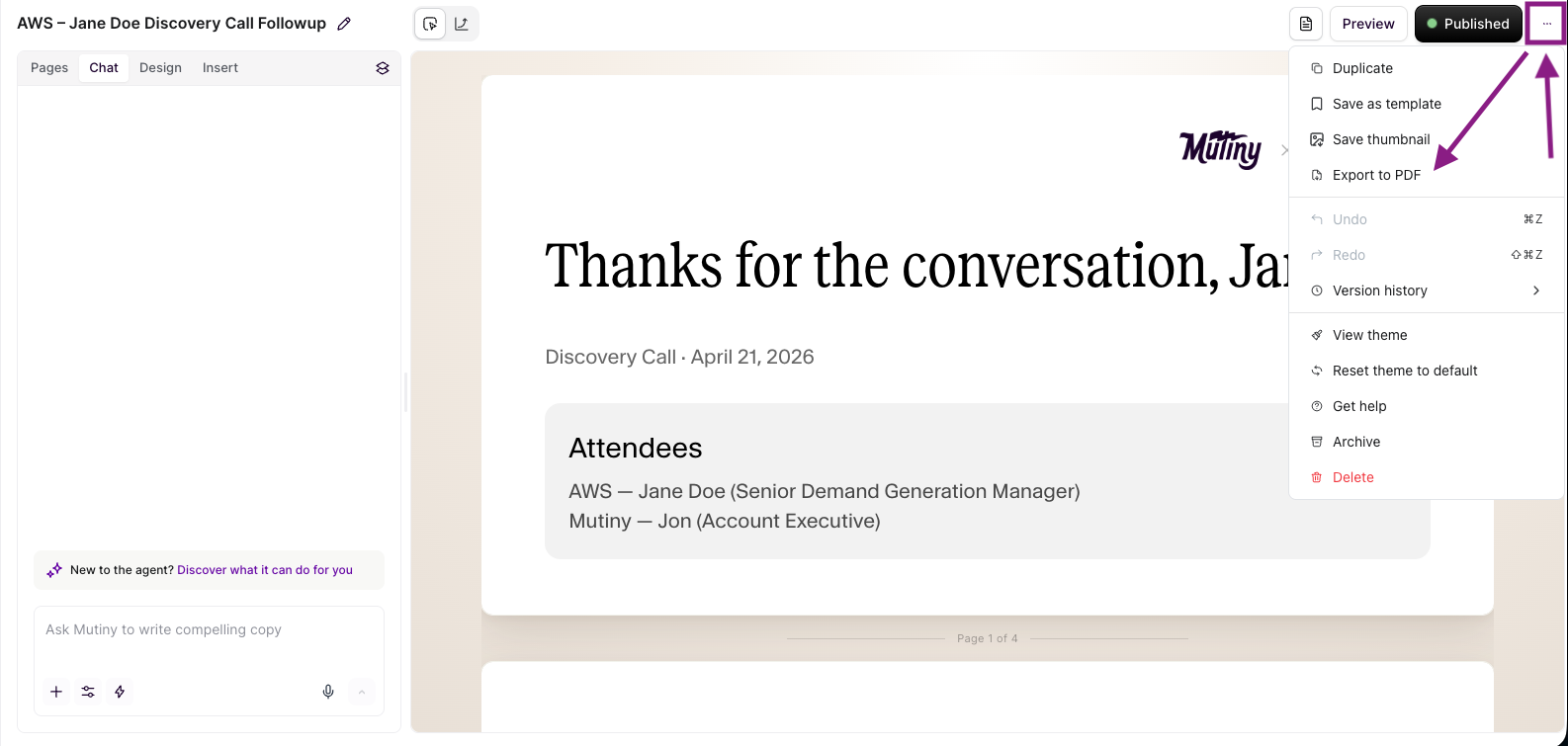Open the document notes icon beside Preview

coord(1306,24)
